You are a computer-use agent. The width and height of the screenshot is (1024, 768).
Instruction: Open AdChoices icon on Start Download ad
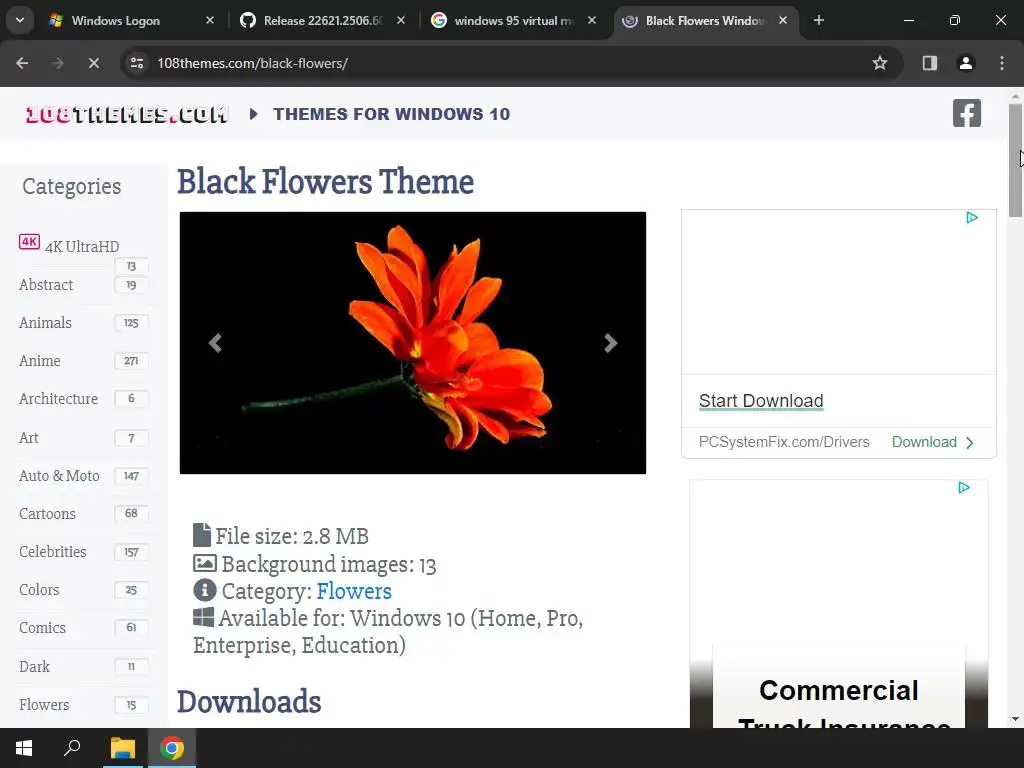(972, 217)
